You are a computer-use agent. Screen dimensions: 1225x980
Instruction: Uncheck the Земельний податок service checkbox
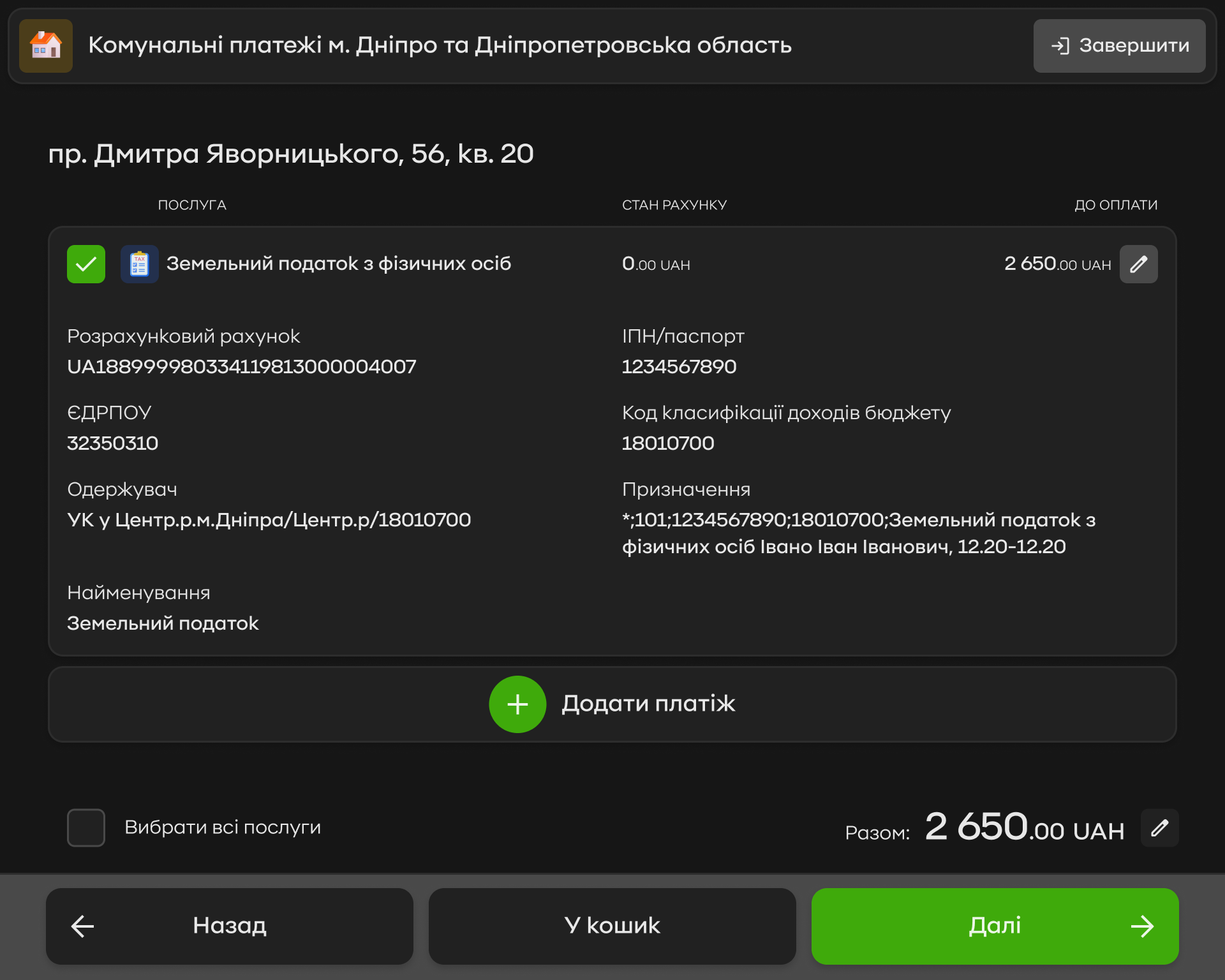click(x=86, y=264)
